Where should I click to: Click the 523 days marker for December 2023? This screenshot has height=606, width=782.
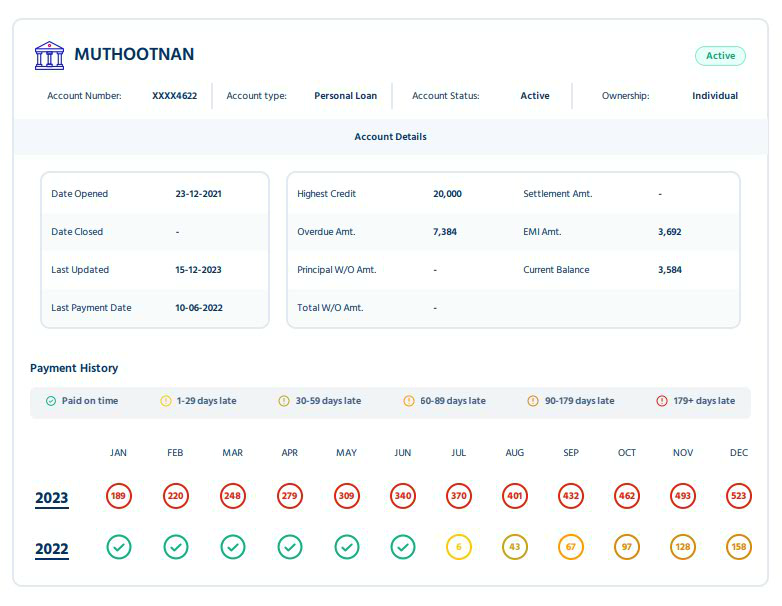coord(739,495)
